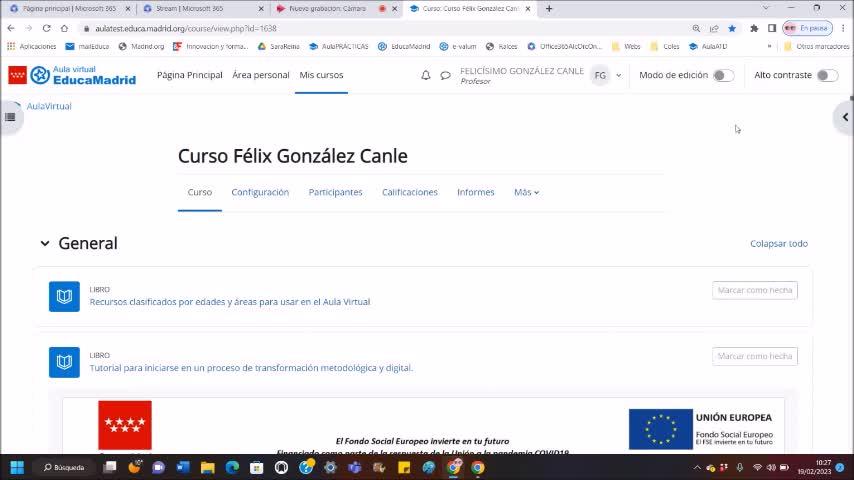The height and width of the screenshot is (480, 854).
Task: Click the Colapsar todo link
Action: 779,244
